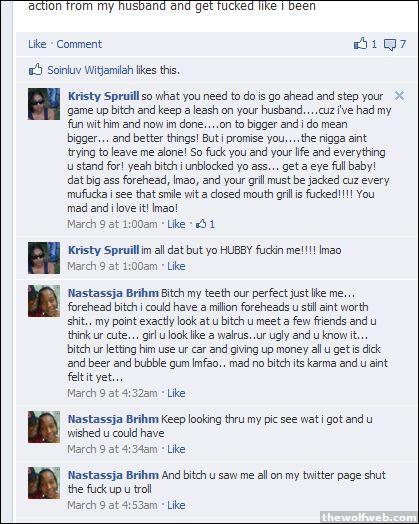
Task: Click the March 9 at 4:34am timestamp
Action: point(112,449)
